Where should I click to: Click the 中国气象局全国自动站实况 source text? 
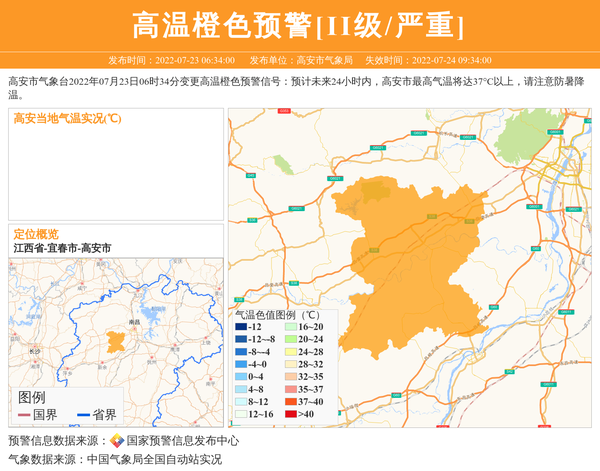pos(154,460)
